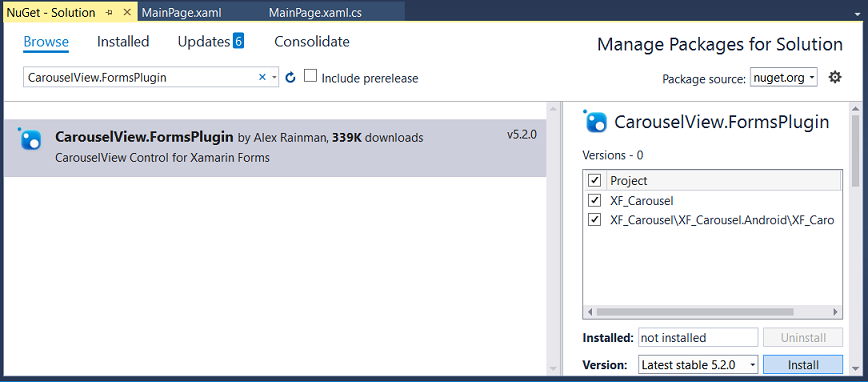Screen dimensions: 868x382
Task: Uncheck the XF_Carousel project checkbox
Action: tap(595, 200)
